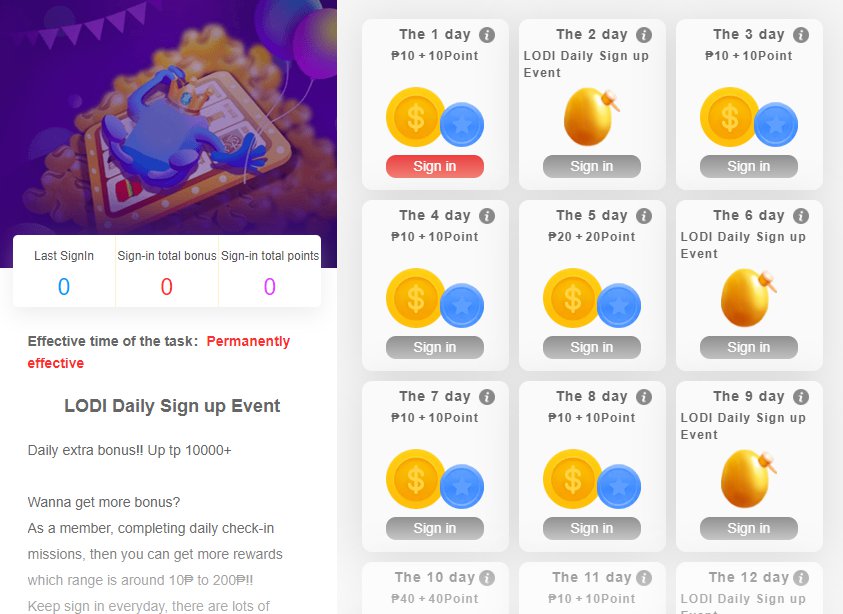
Task: Click Sign in on The 4 day card
Action: tap(434, 347)
